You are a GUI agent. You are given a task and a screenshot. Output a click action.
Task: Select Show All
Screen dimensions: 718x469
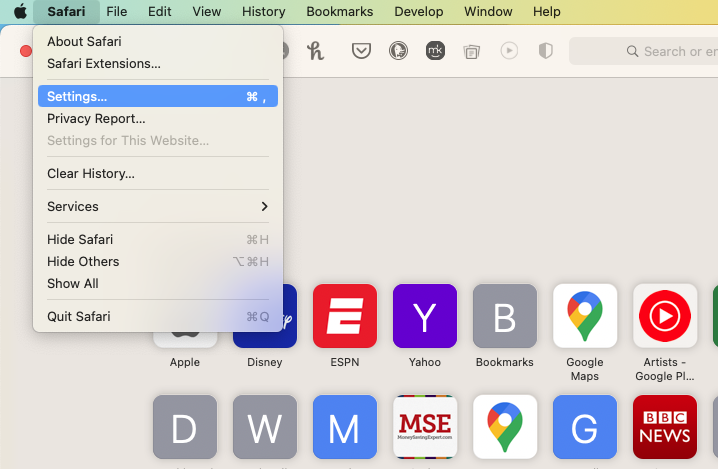[x=158, y=284]
